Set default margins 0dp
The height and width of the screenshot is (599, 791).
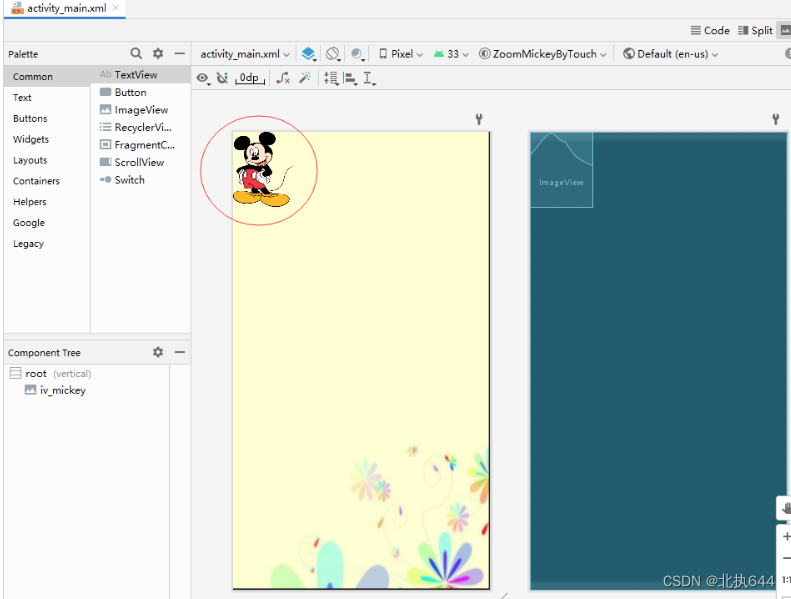(x=250, y=78)
